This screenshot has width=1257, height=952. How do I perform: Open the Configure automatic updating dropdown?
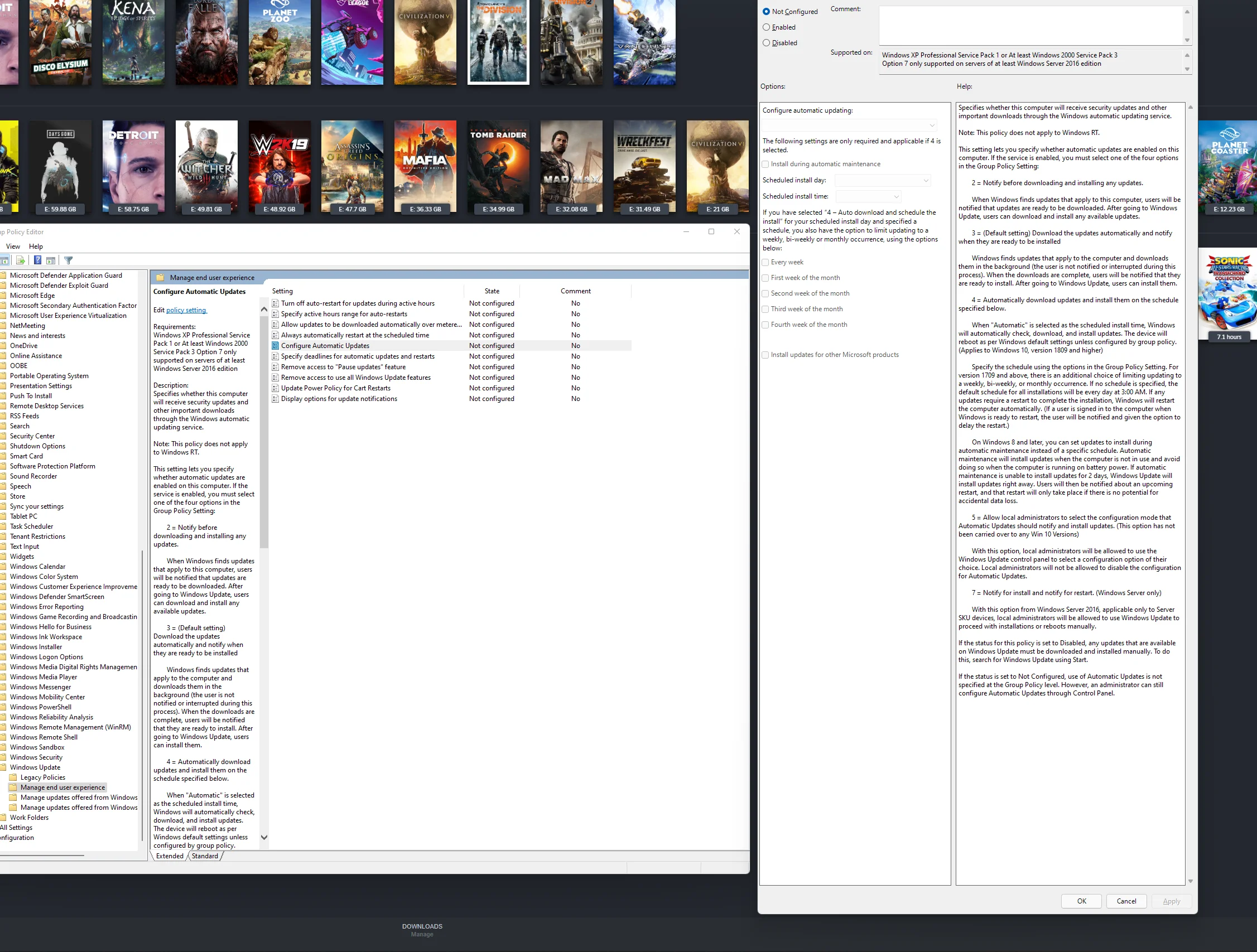850,125
